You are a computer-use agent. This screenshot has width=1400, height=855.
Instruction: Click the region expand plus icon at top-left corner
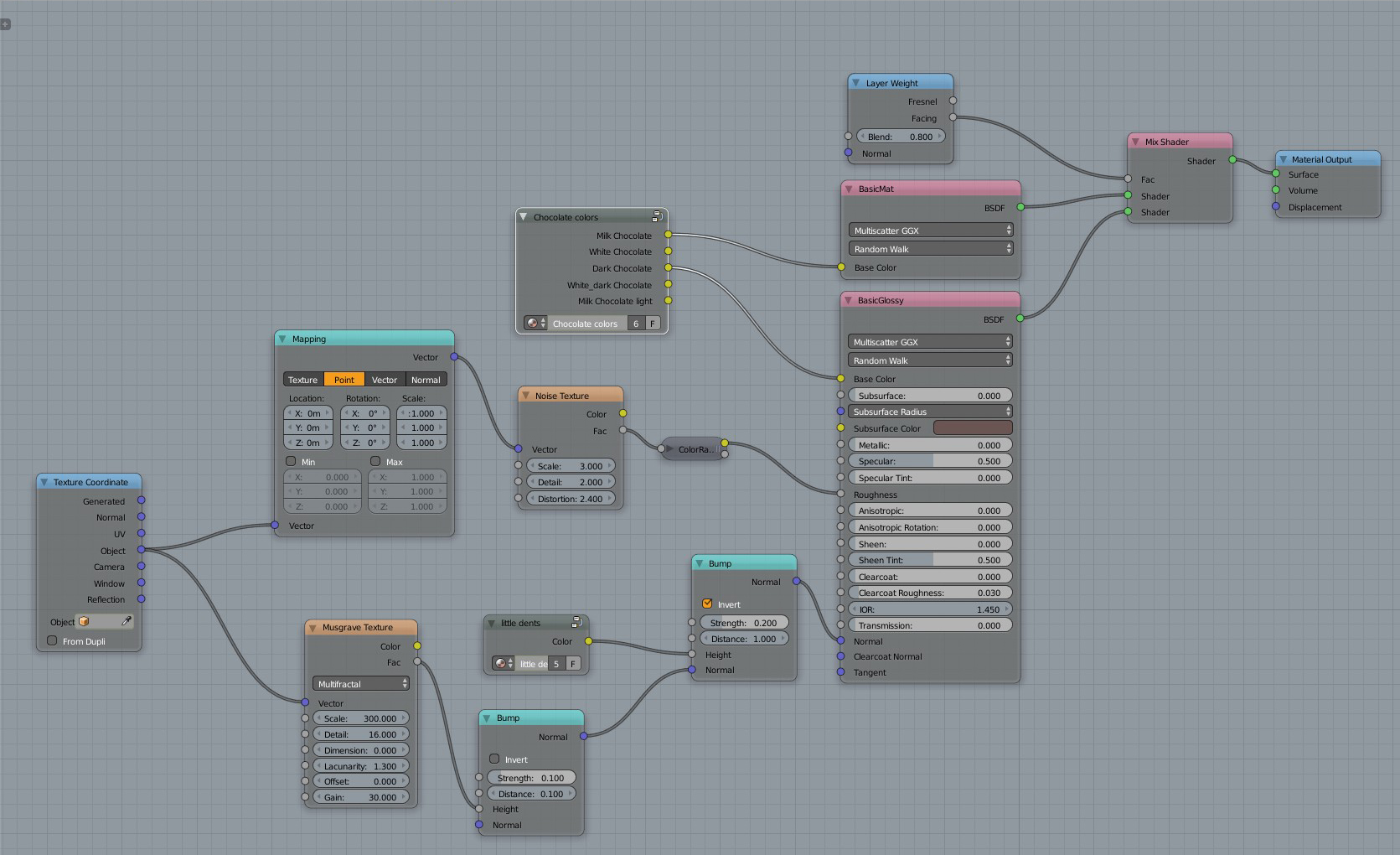click(5, 23)
